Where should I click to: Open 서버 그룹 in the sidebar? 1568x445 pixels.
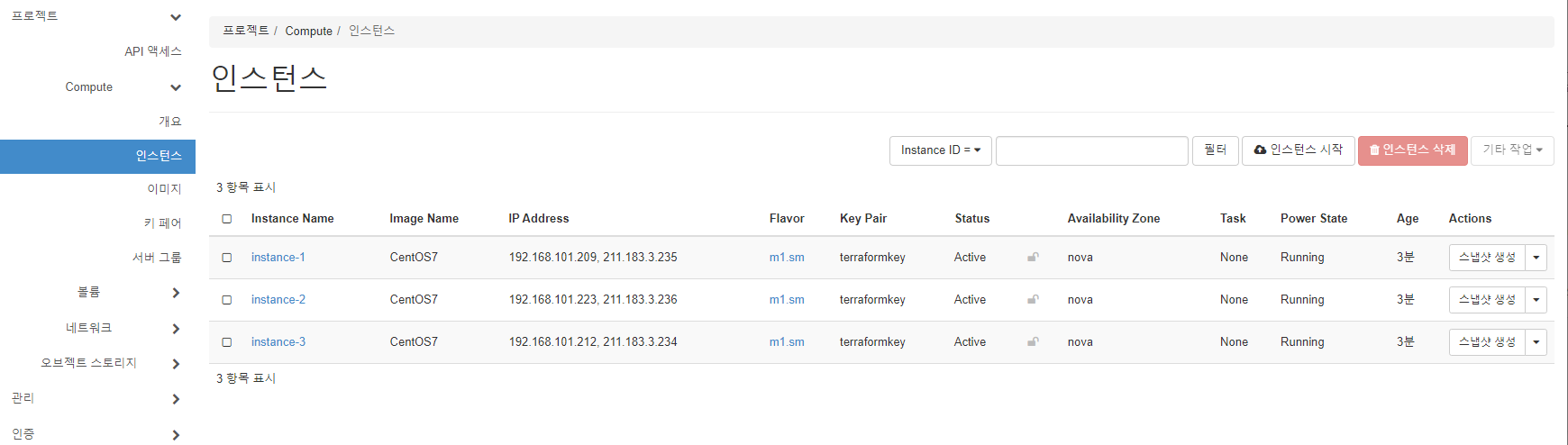(157, 258)
